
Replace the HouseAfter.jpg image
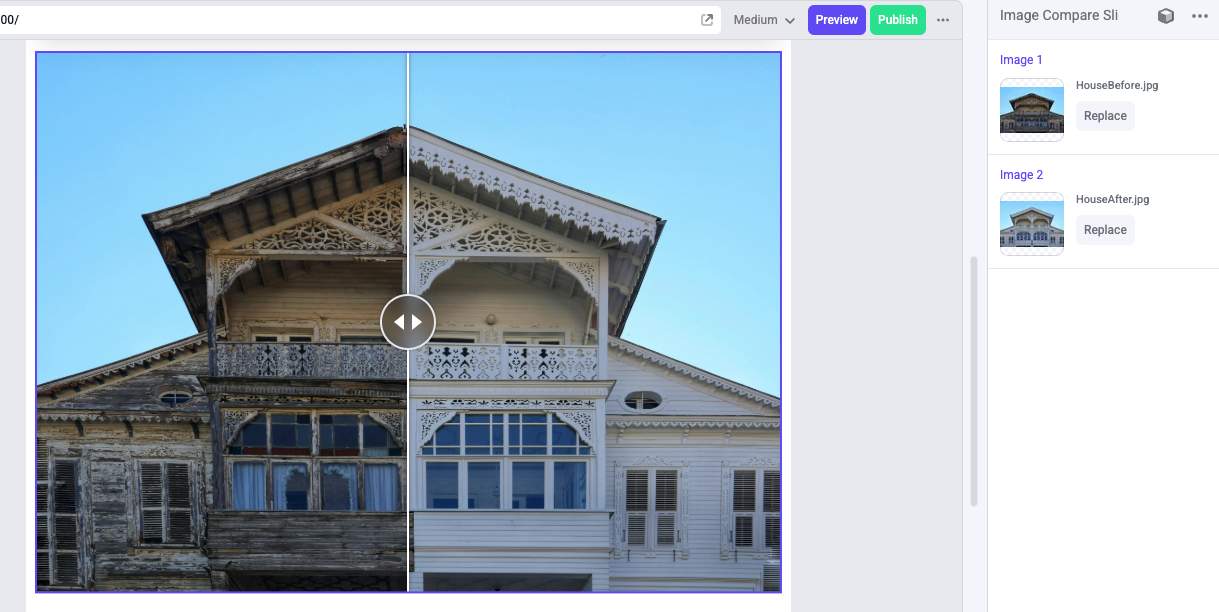[1104, 229]
